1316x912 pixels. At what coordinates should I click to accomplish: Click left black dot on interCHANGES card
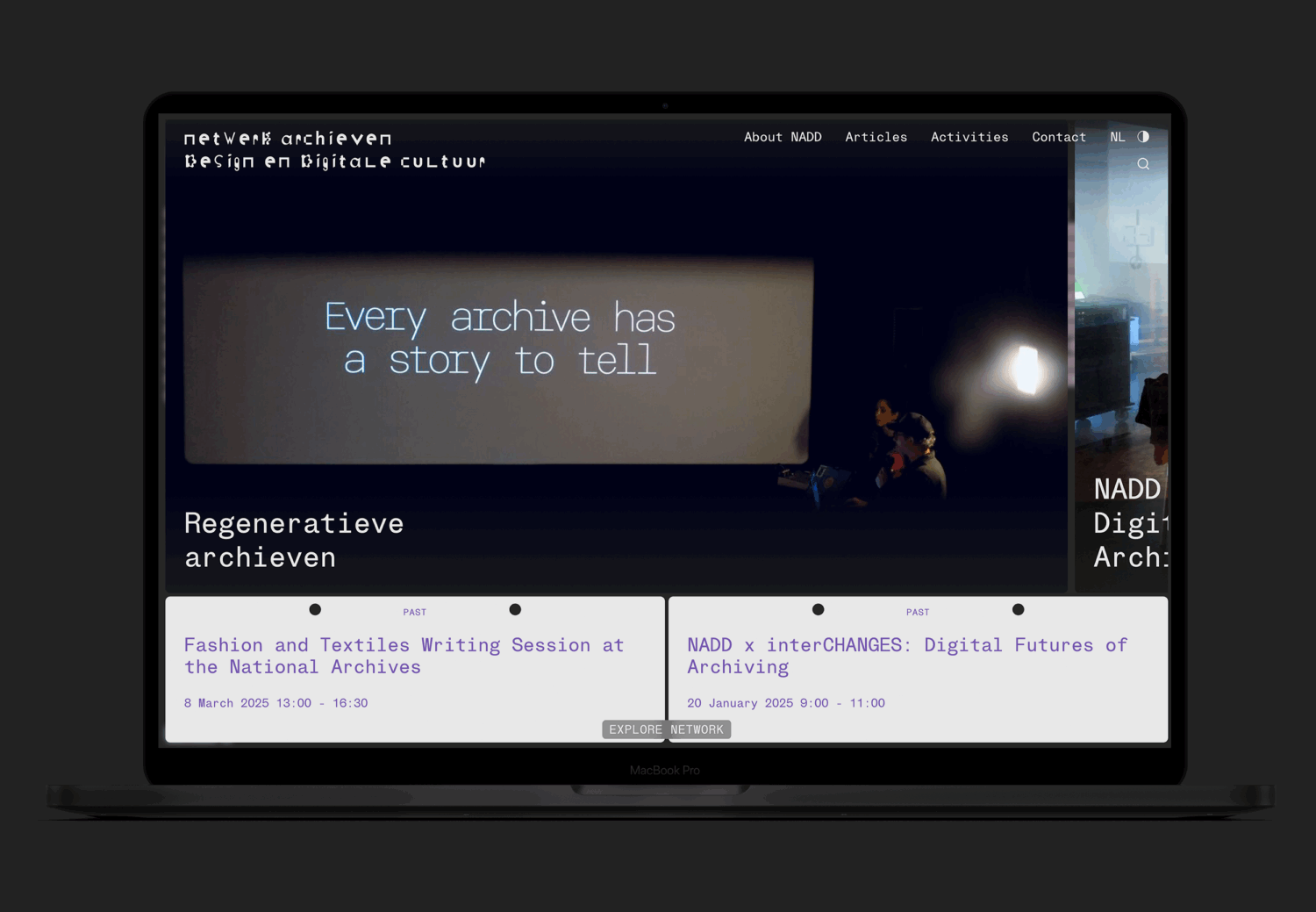(818, 609)
